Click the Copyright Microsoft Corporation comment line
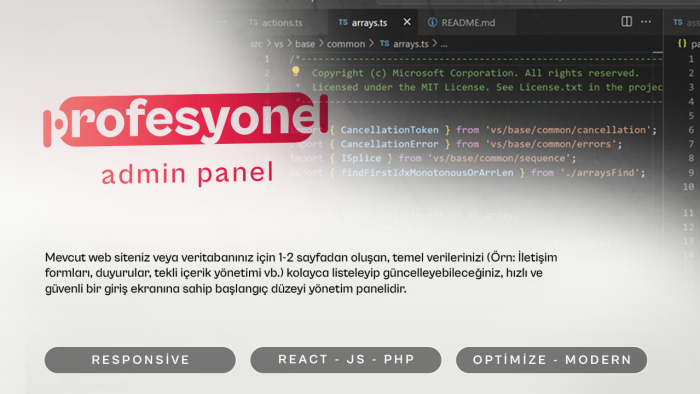 pos(475,73)
